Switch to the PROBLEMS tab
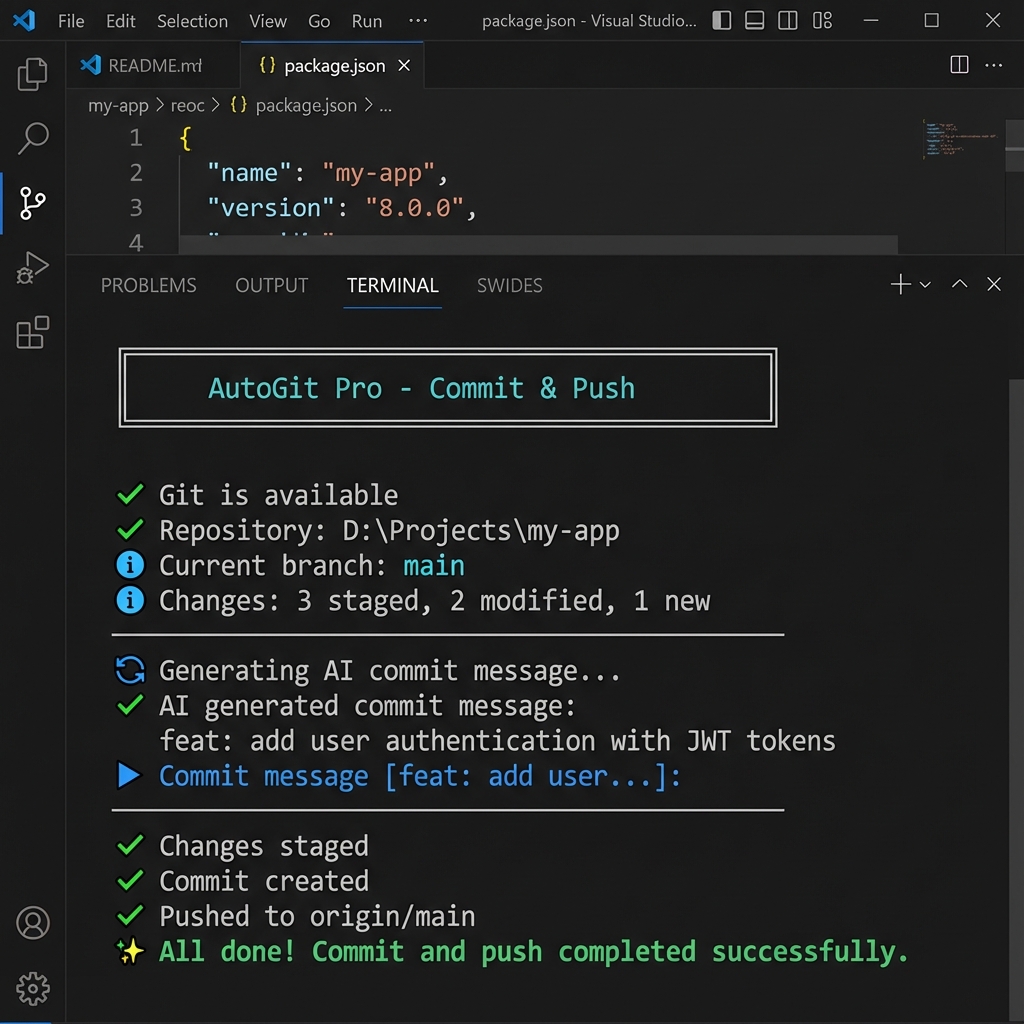The height and width of the screenshot is (1024, 1024). click(x=148, y=285)
